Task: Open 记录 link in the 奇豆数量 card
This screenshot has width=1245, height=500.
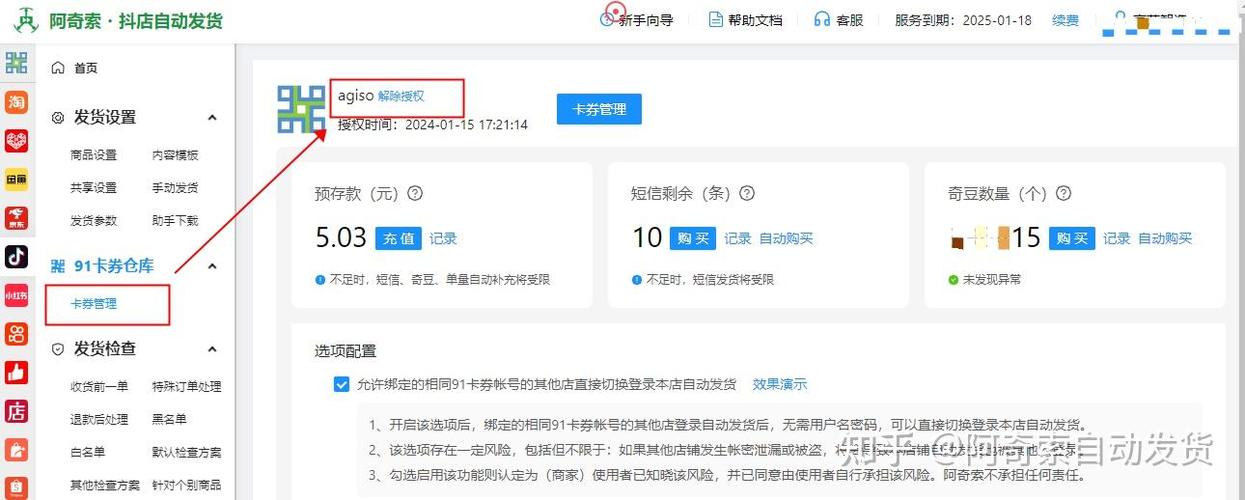Action: coord(1117,239)
